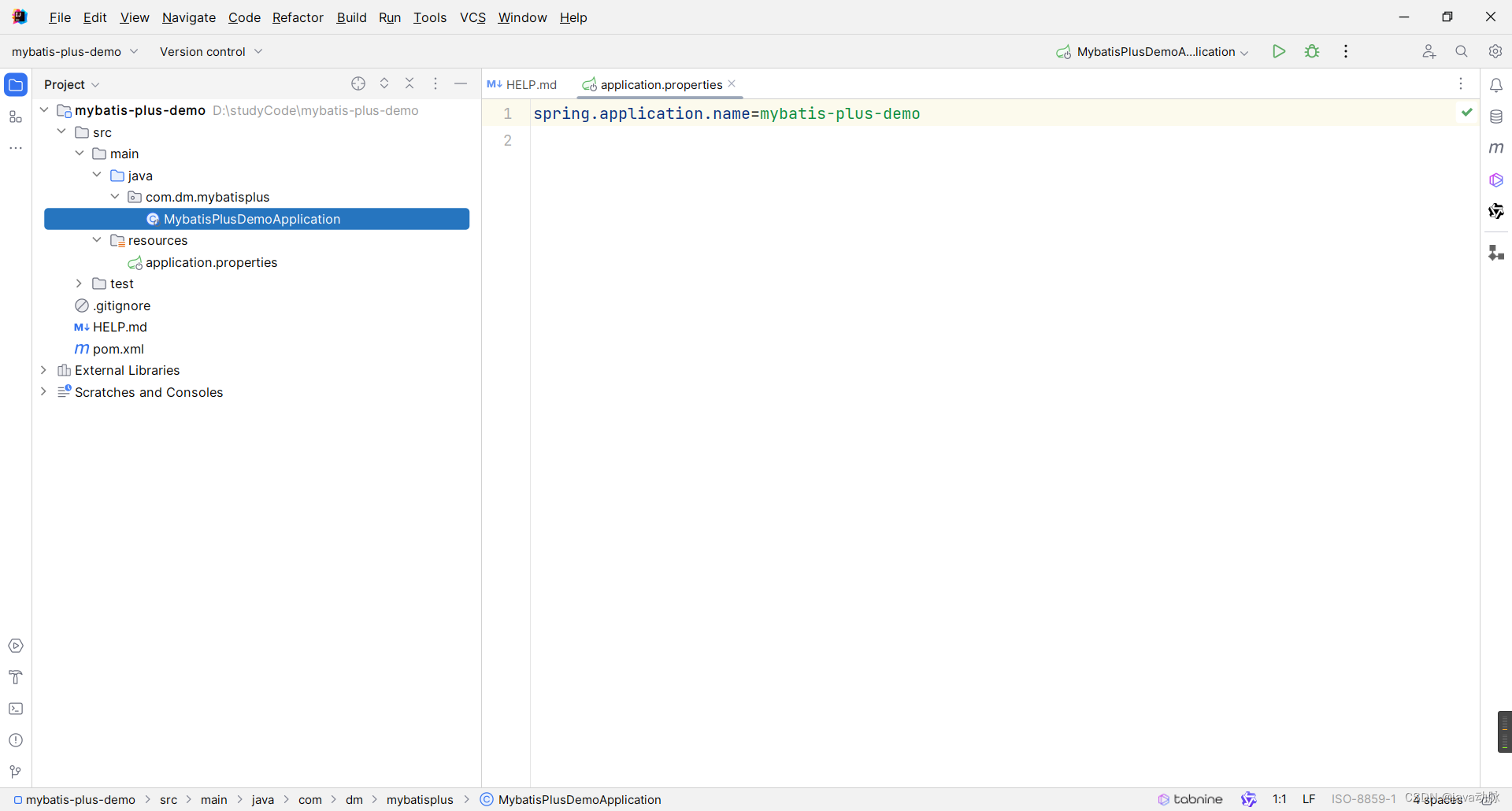Open the Problems tool window

click(x=16, y=740)
